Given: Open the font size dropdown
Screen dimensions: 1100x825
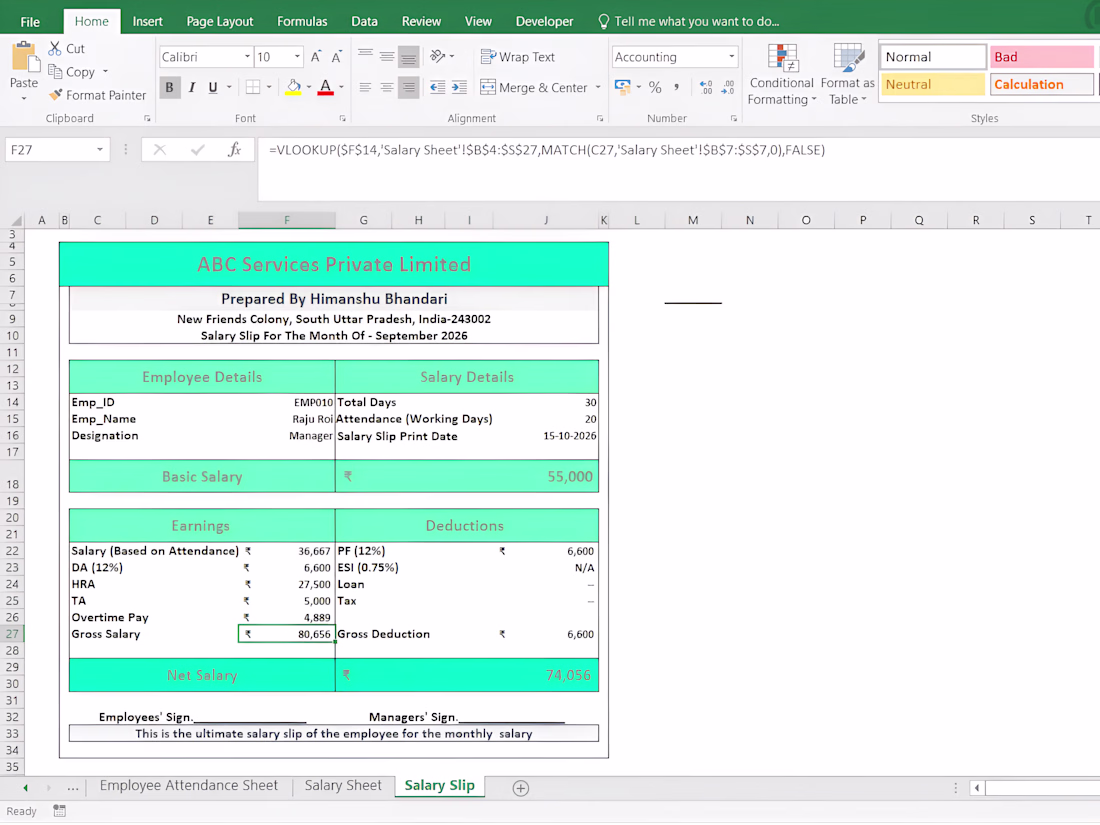Looking at the screenshot, I should pyautogui.click(x=297, y=57).
